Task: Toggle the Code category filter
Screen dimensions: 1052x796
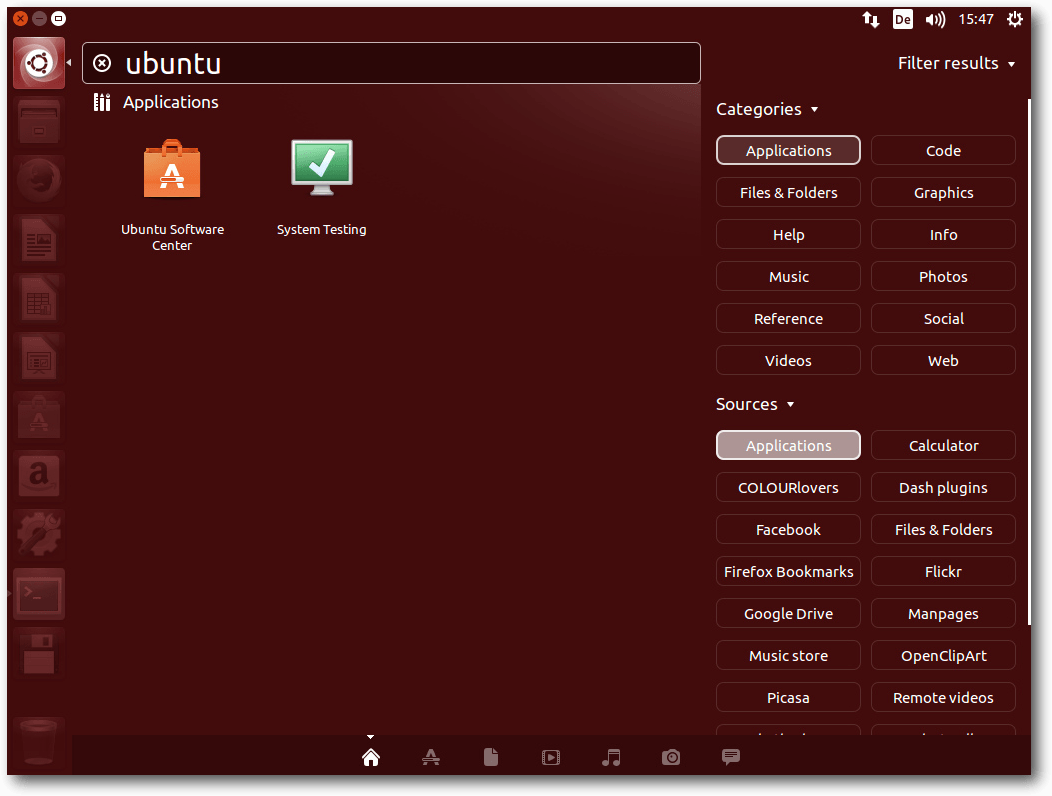Action: (x=943, y=150)
